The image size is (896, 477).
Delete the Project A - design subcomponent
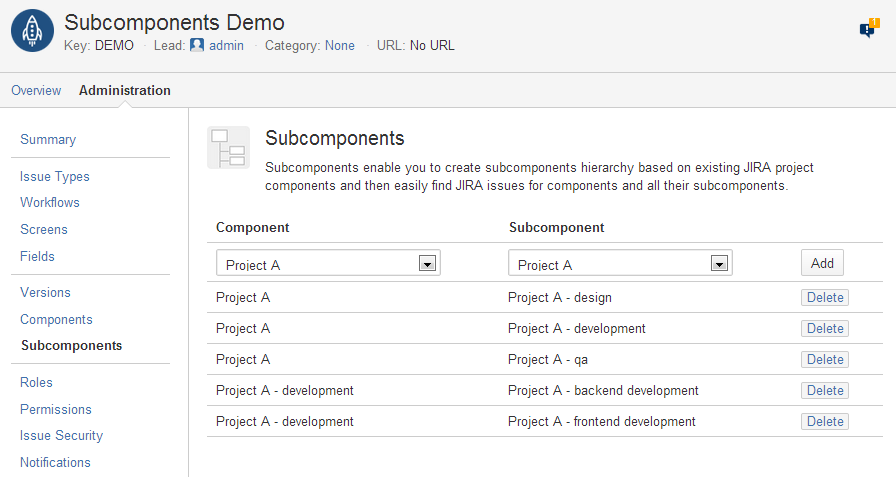825,297
